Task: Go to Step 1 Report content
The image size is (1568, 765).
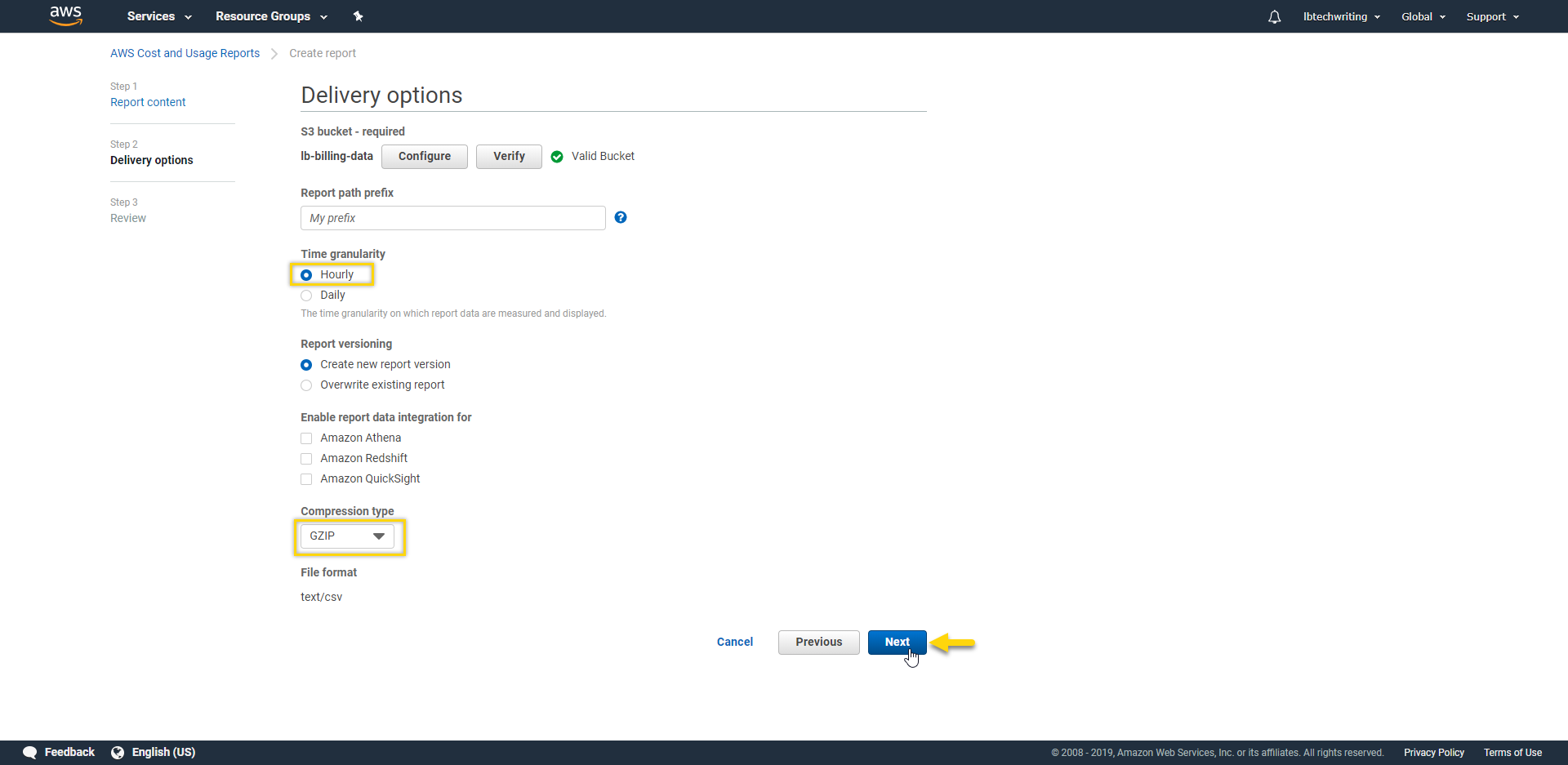Action: [x=148, y=102]
